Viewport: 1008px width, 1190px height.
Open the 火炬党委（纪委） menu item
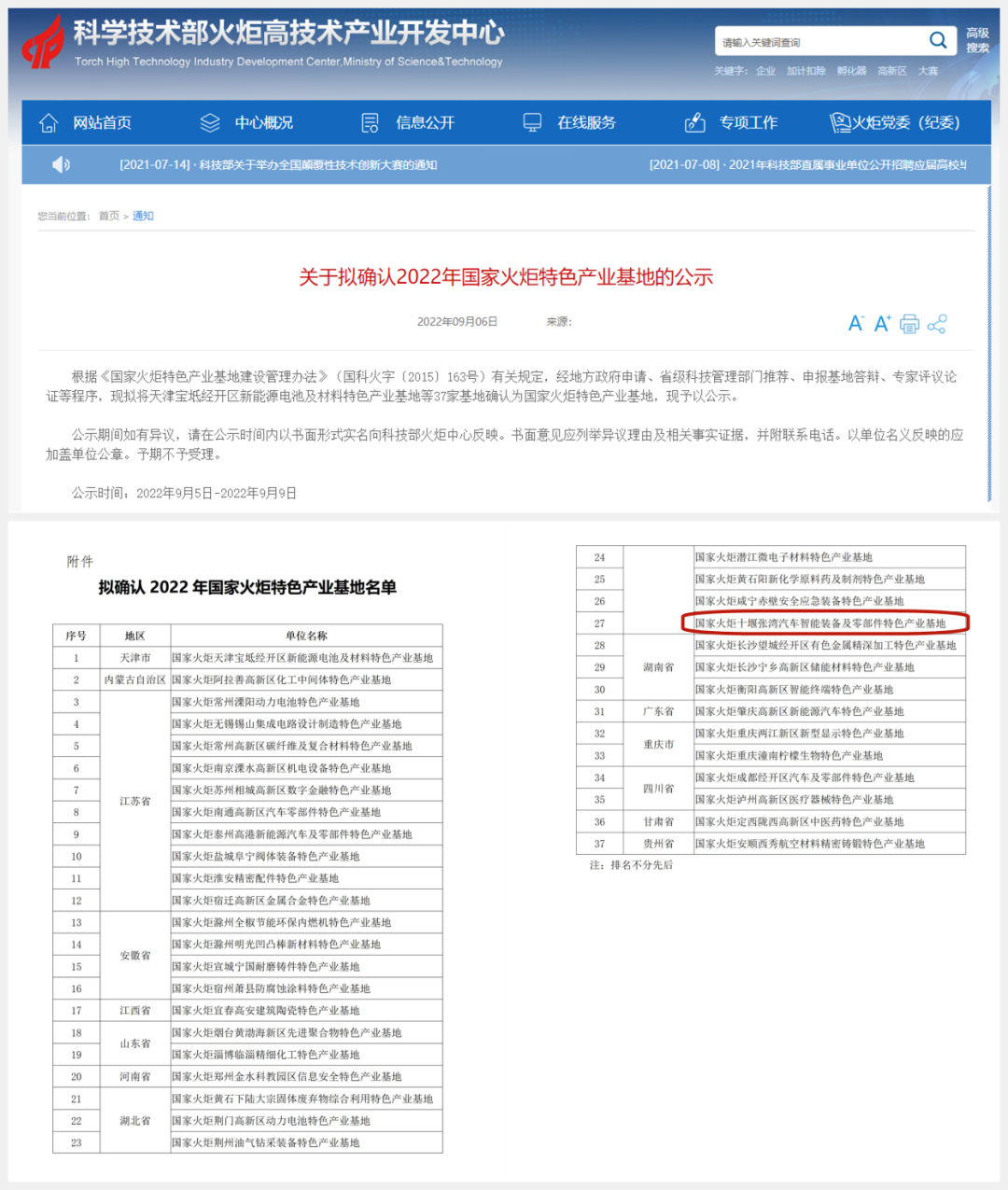coord(905,123)
